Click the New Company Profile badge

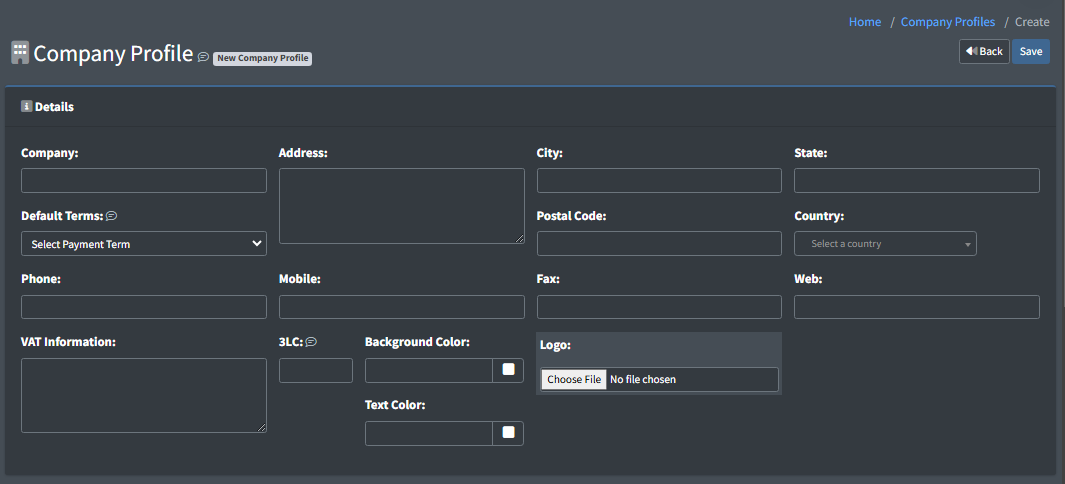[262, 58]
